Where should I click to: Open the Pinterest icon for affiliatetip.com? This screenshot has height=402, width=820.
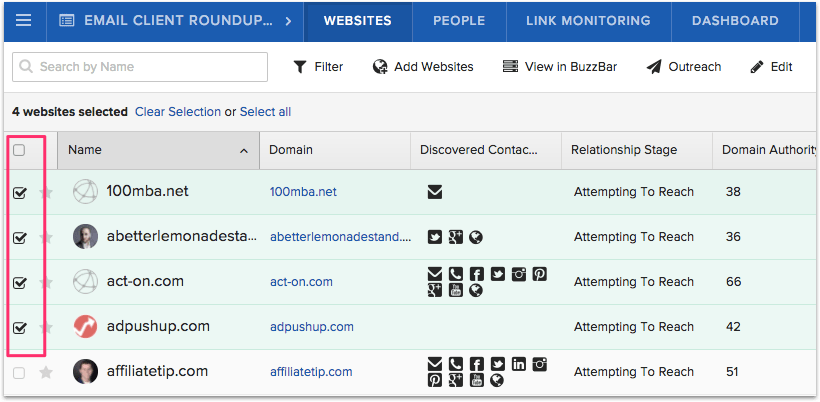[x=435, y=380]
